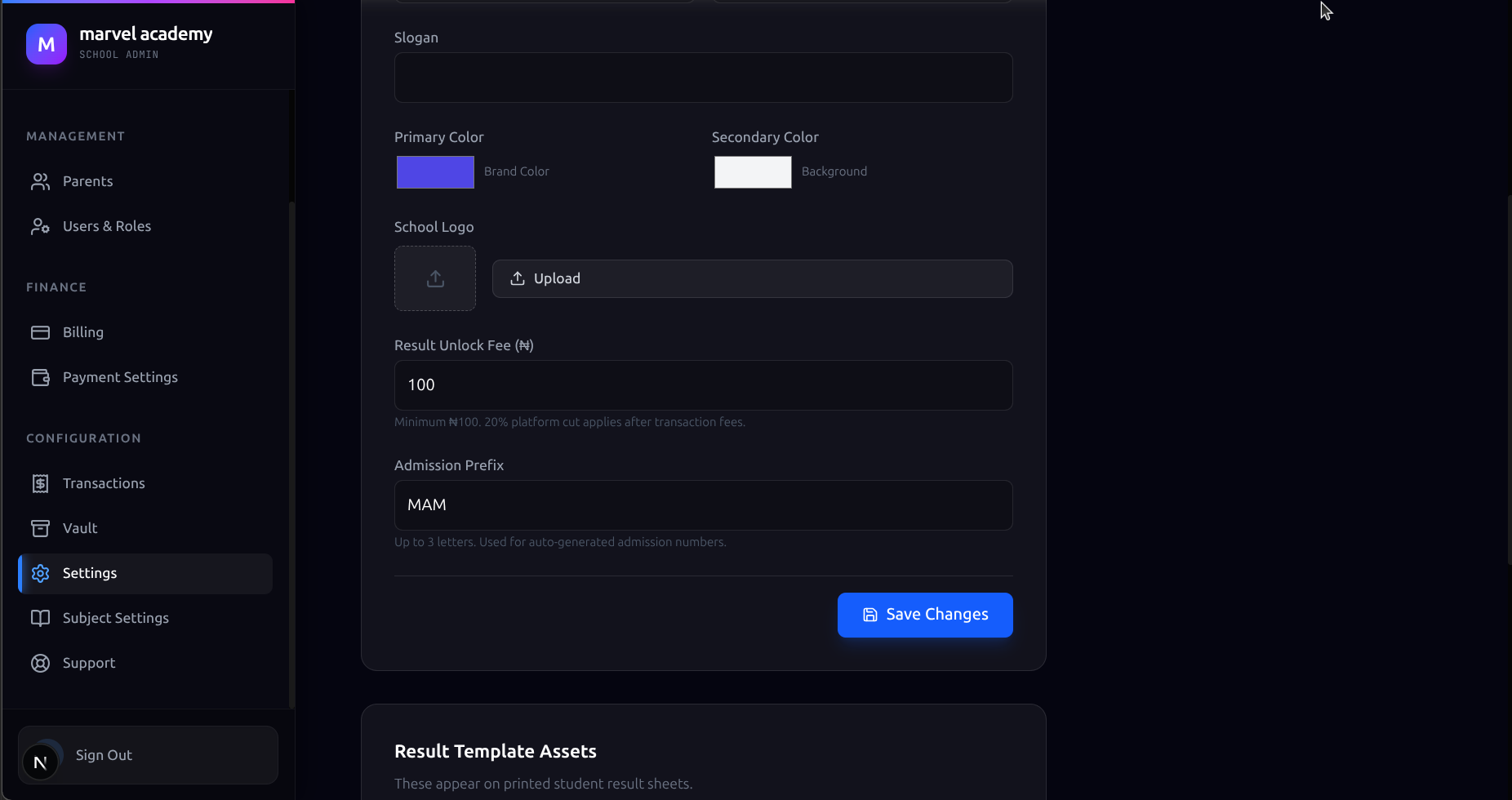Click the Sign Out button
This screenshot has height=800, width=1512.
coord(148,755)
